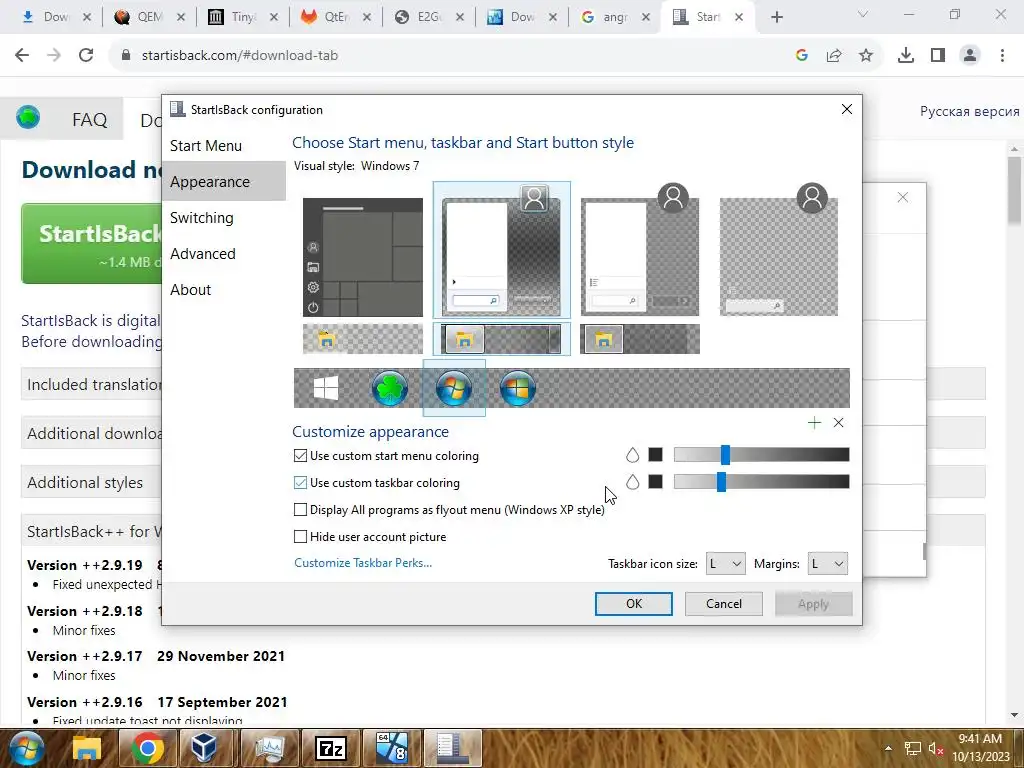Click the start menu color black swatch
This screenshot has width=1024, height=768.
[x=656, y=455]
